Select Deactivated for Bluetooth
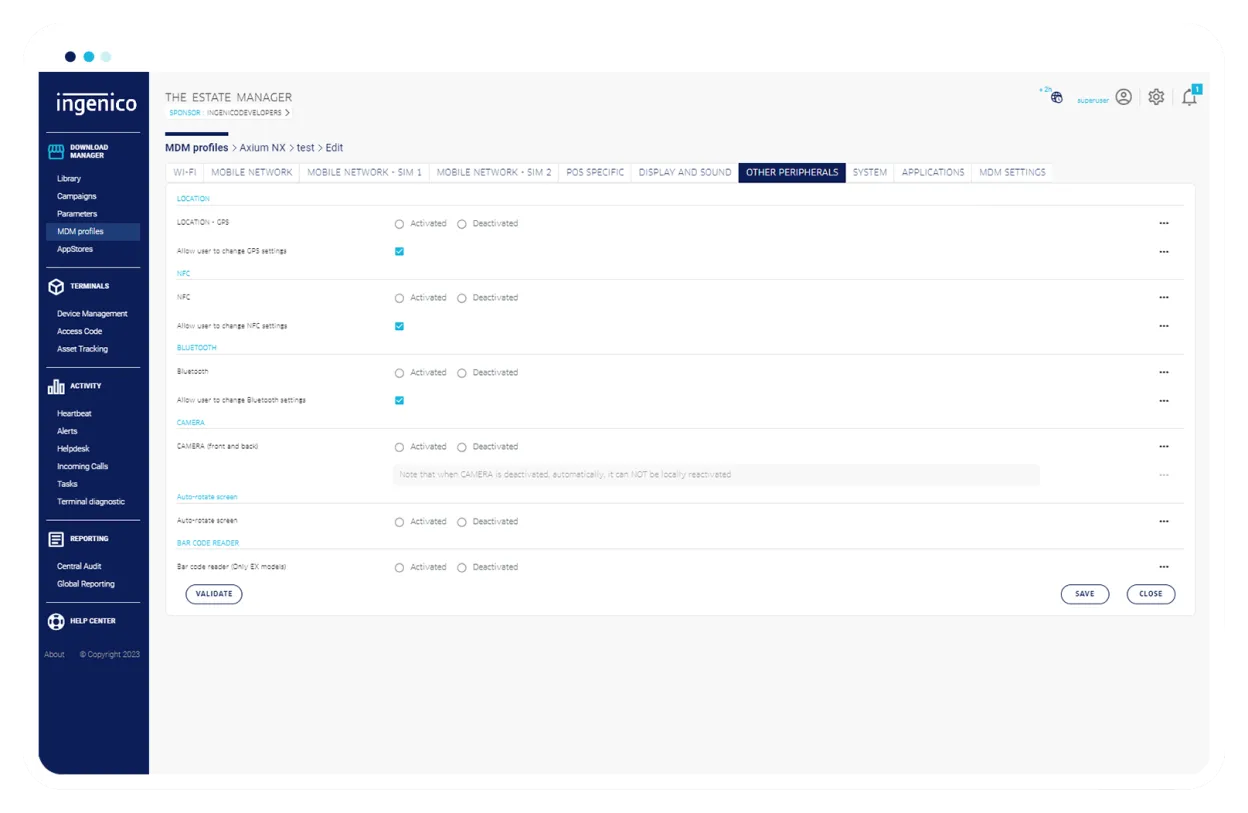The width and height of the screenshot is (1248, 813). (x=462, y=373)
